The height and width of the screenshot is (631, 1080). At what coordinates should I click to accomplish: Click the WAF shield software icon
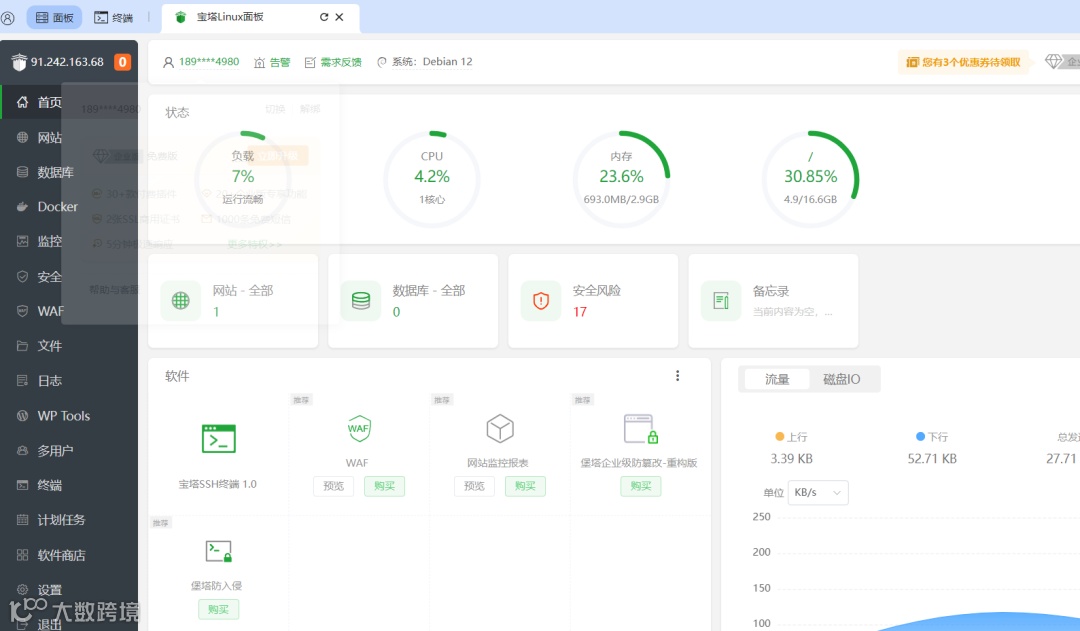pos(359,428)
